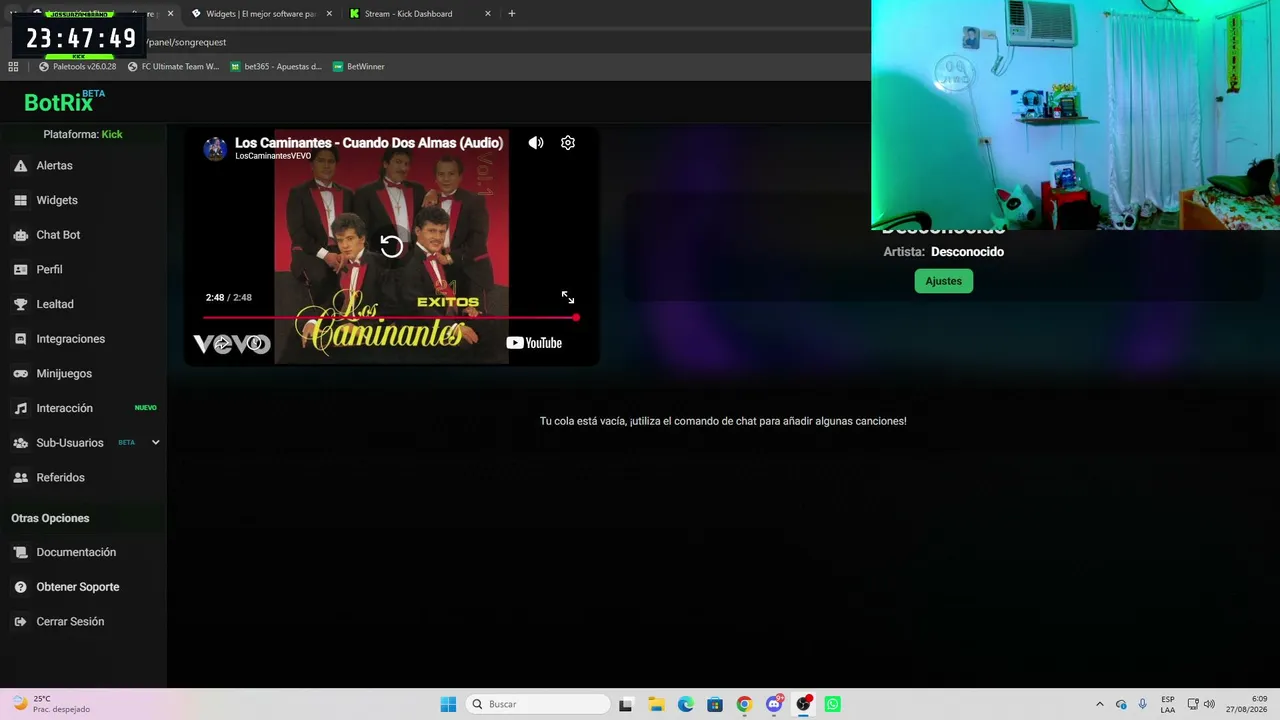Screen dimensions: 1280x720
Task: Open the Windows Start menu
Action: (448, 704)
